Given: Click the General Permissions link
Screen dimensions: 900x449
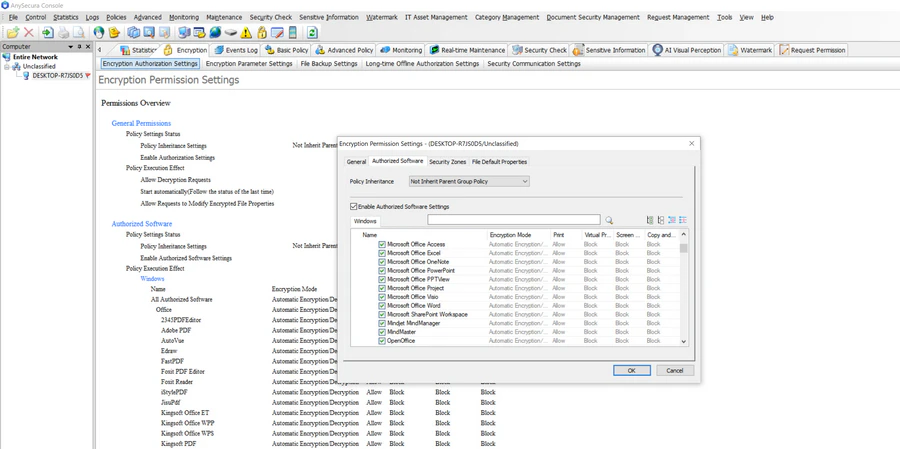Looking at the screenshot, I should click(141, 123).
